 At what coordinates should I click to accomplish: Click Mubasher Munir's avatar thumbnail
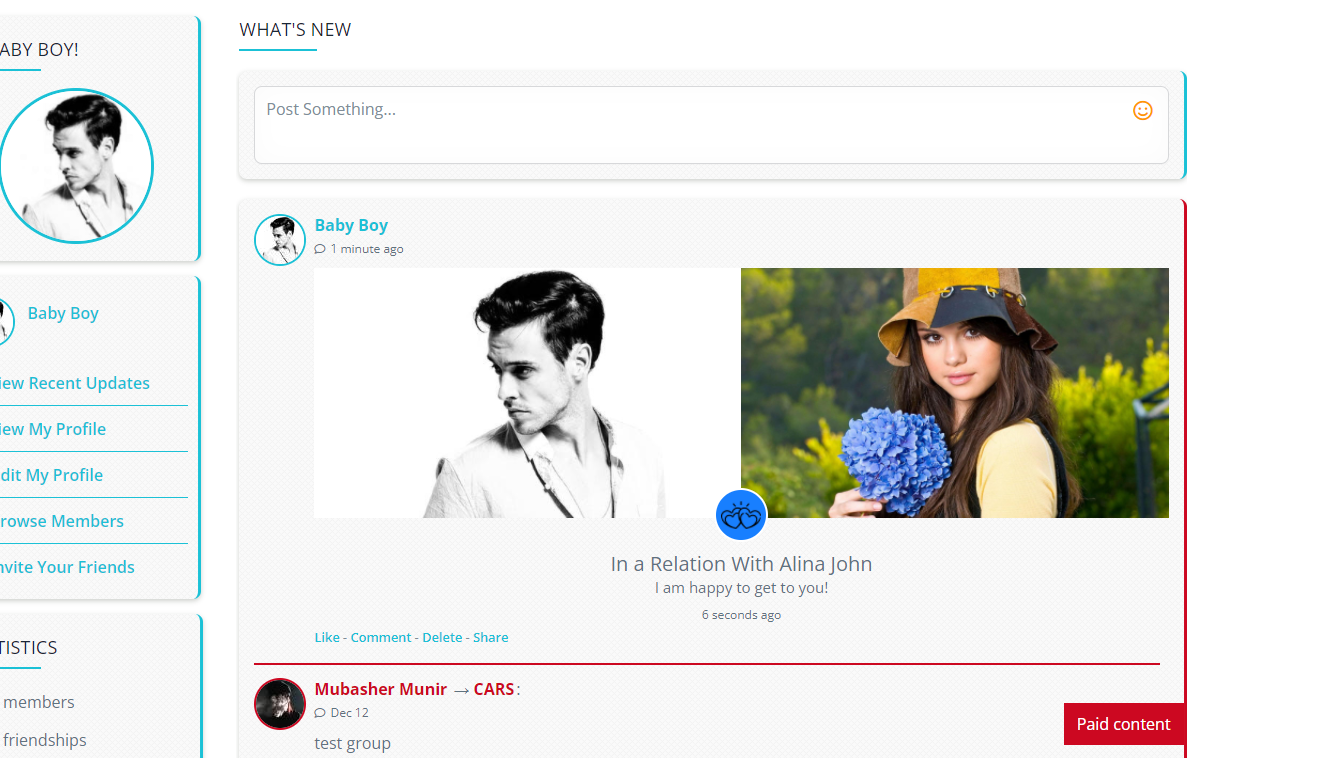pos(280,704)
